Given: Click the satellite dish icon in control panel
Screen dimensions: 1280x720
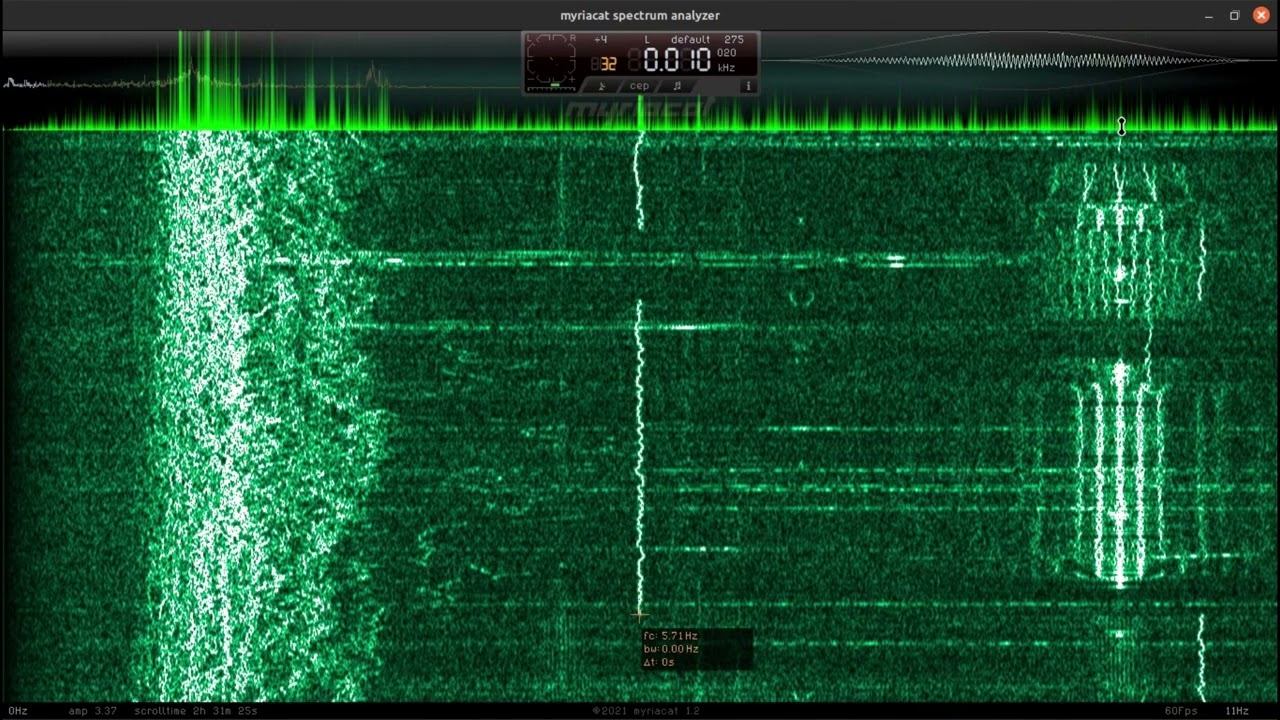Looking at the screenshot, I should tap(602, 86).
